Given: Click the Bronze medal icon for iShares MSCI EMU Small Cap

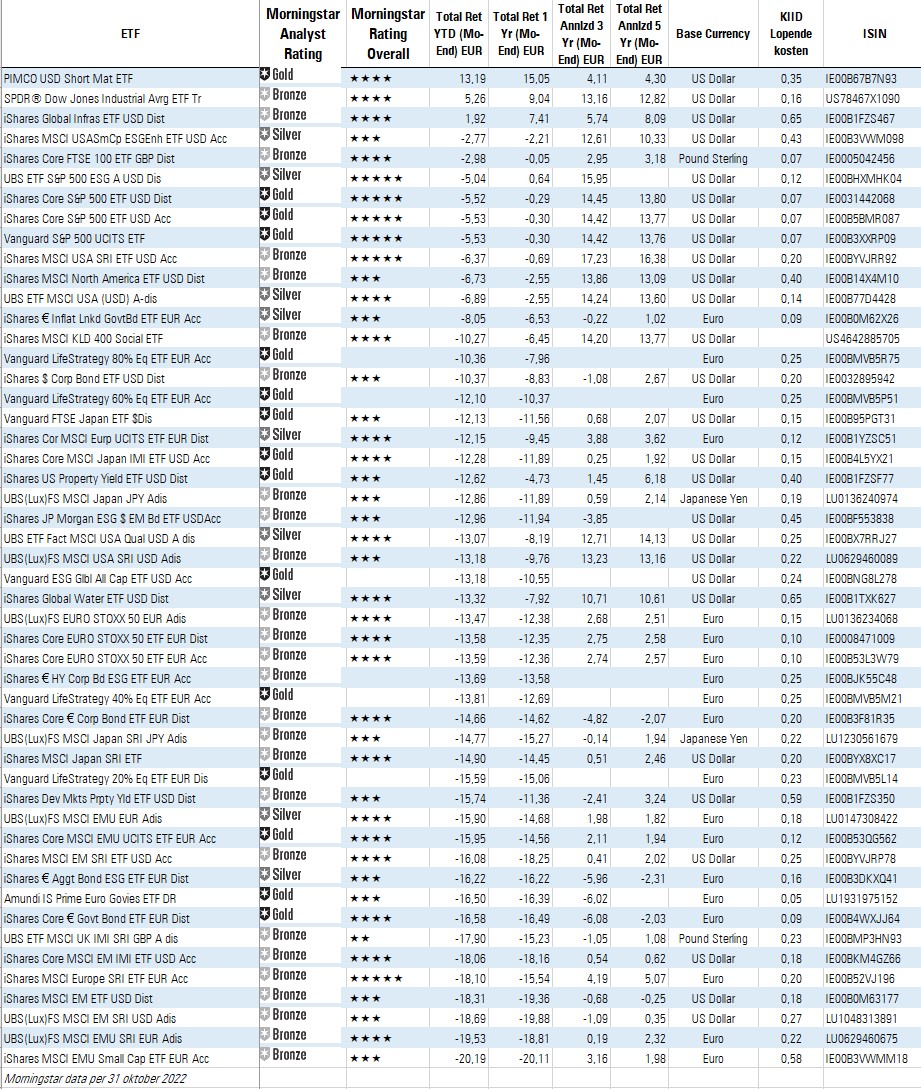Looking at the screenshot, I should coord(265,1055).
